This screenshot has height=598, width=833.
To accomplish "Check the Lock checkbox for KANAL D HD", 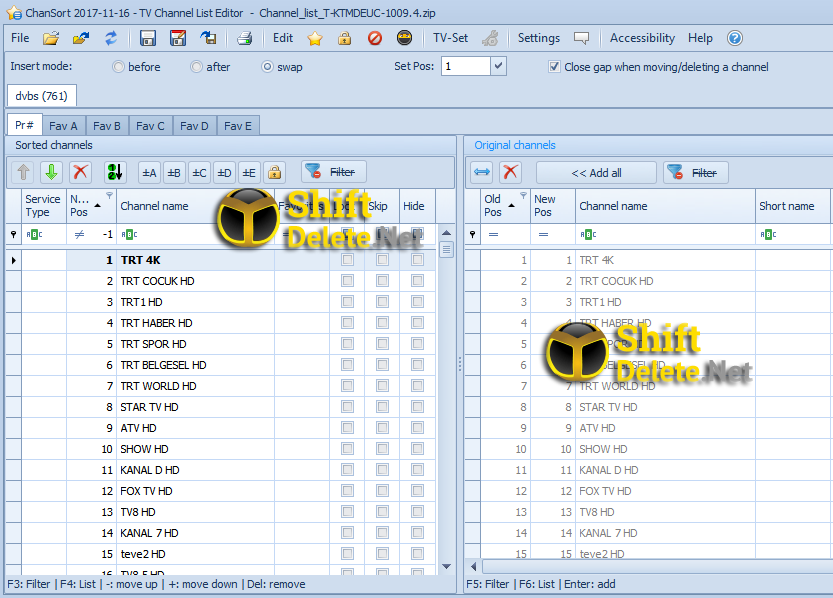I will point(347,470).
